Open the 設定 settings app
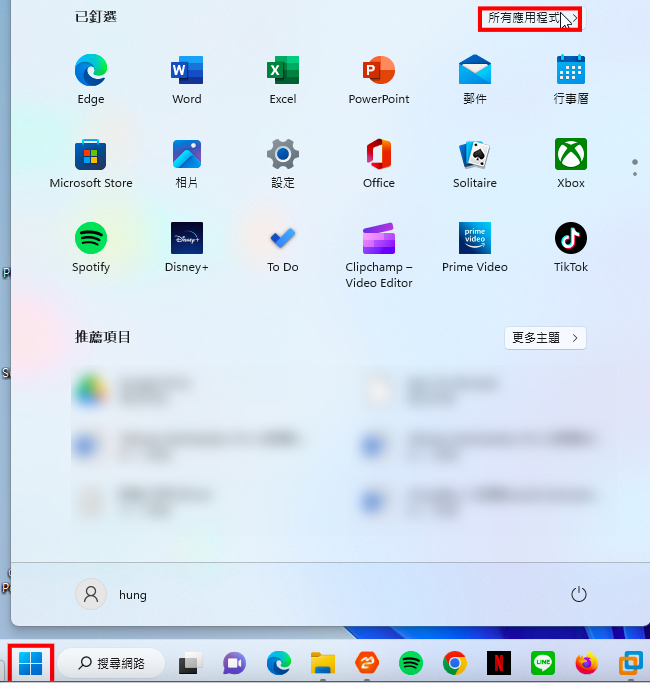 [x=283, y=163]
